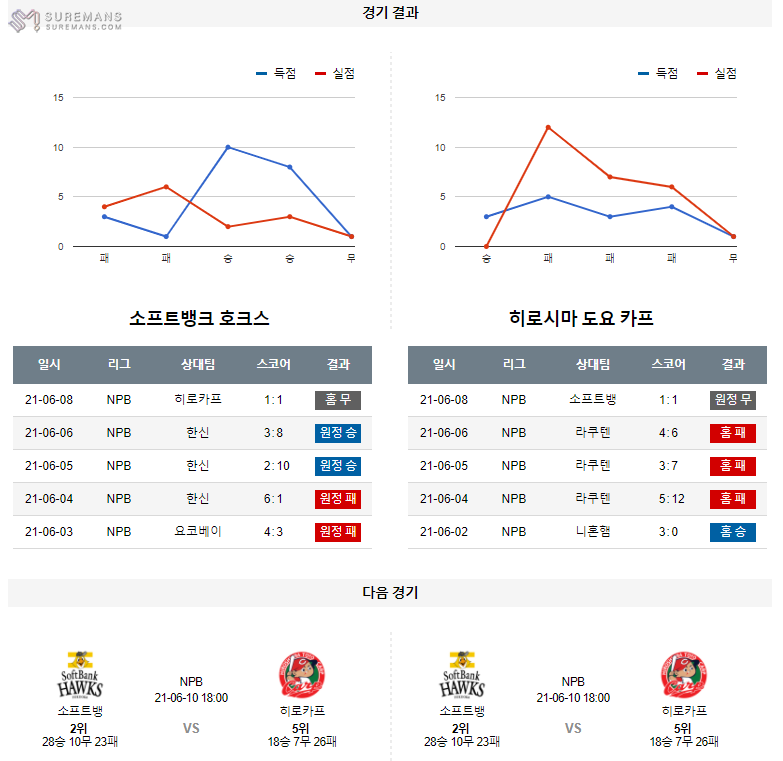Click the 스코어 column header in Hiroshima table
The image size is (783, 761).
click(x=669, y=365)
